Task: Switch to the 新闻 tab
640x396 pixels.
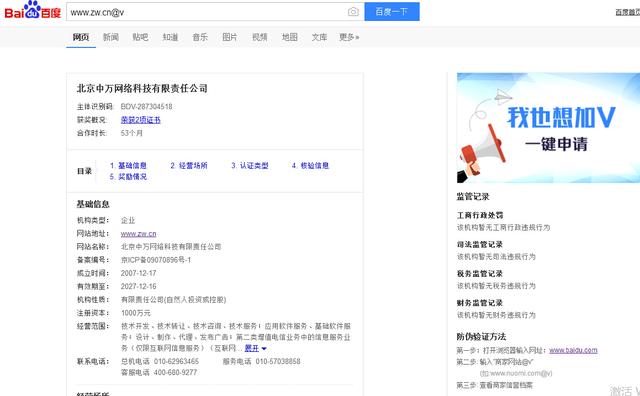Action: click(x=111, y=37)
